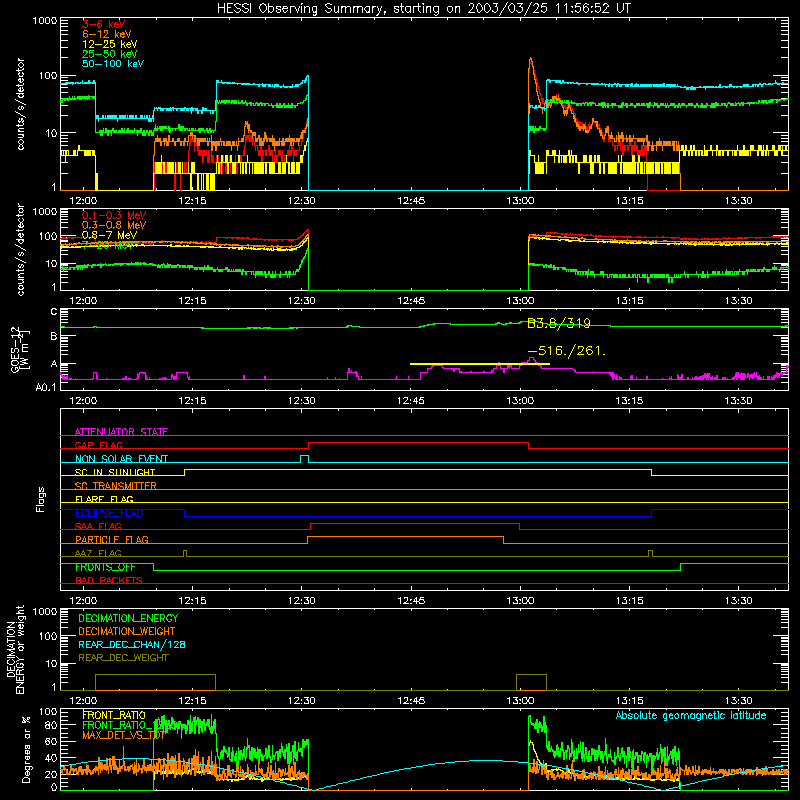Click the REAR_DEC_WEIGHT step near 13:00
Screen dimensions: 800x800
pos(531,682)
